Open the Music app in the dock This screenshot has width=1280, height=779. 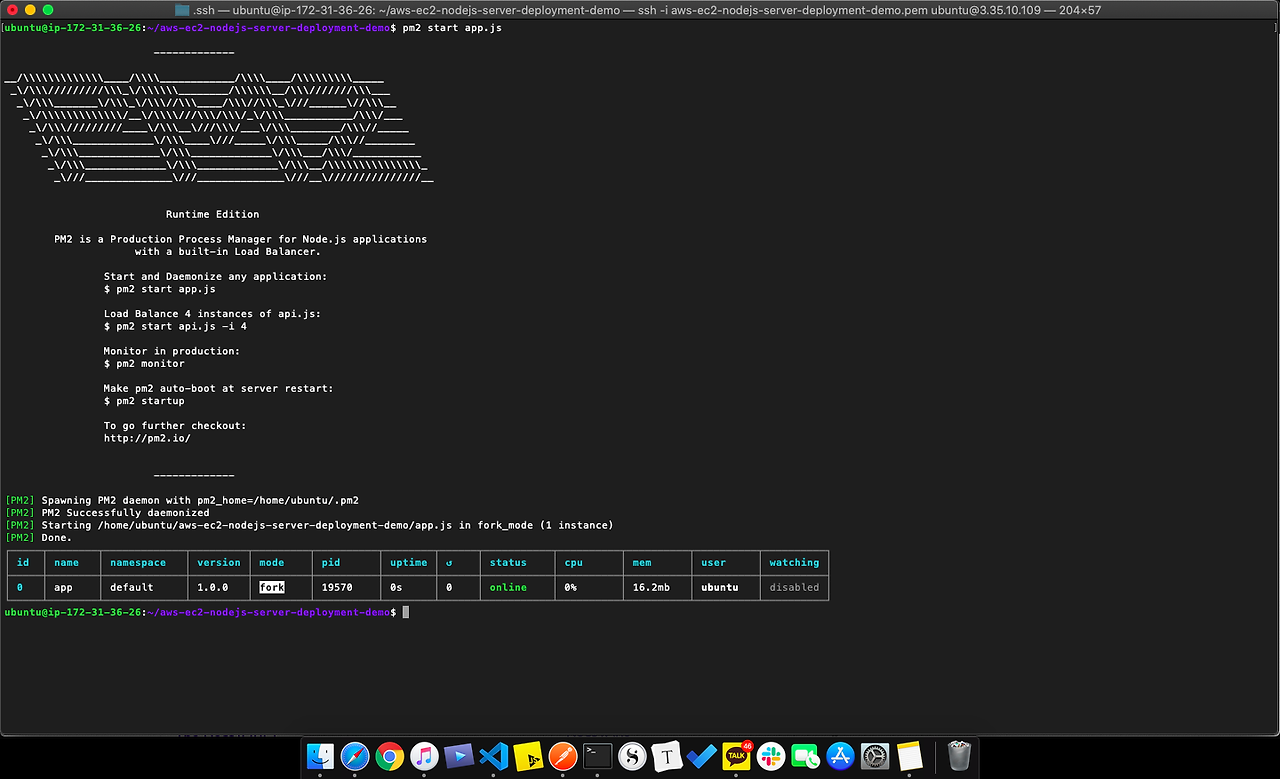coord(424,756)
